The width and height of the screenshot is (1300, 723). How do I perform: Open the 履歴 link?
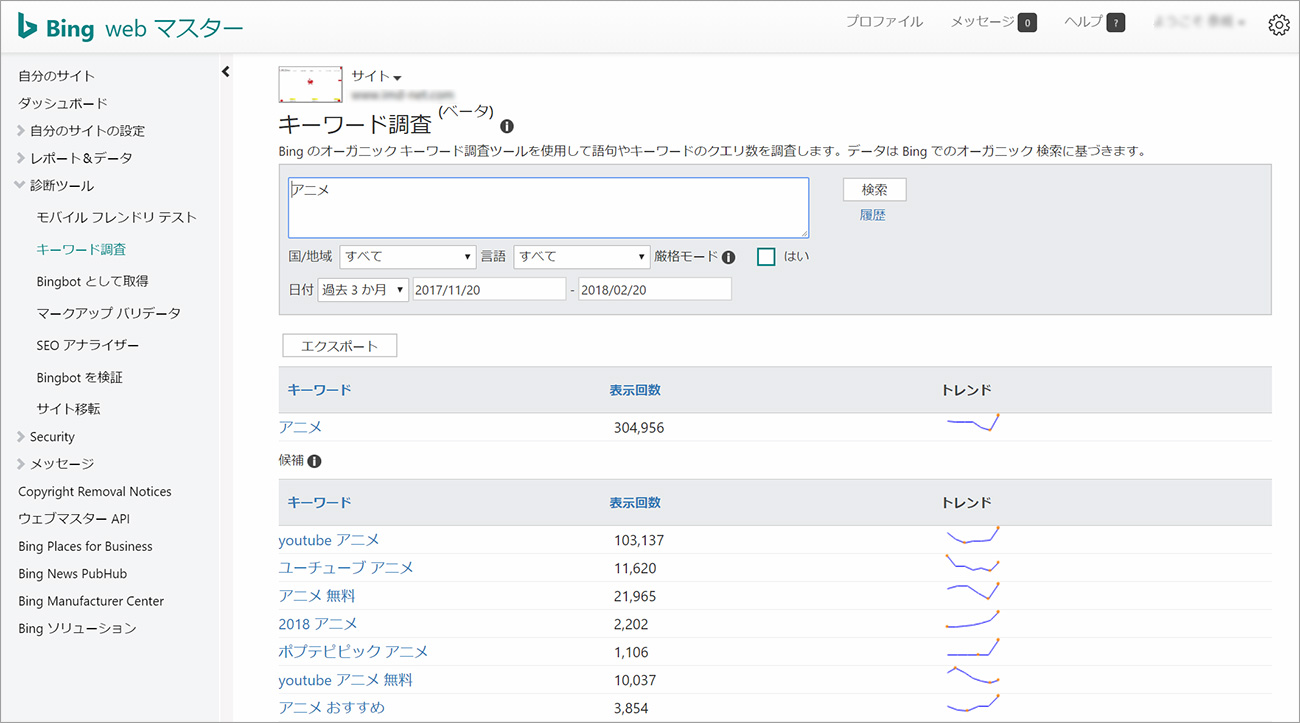point(873,215)
